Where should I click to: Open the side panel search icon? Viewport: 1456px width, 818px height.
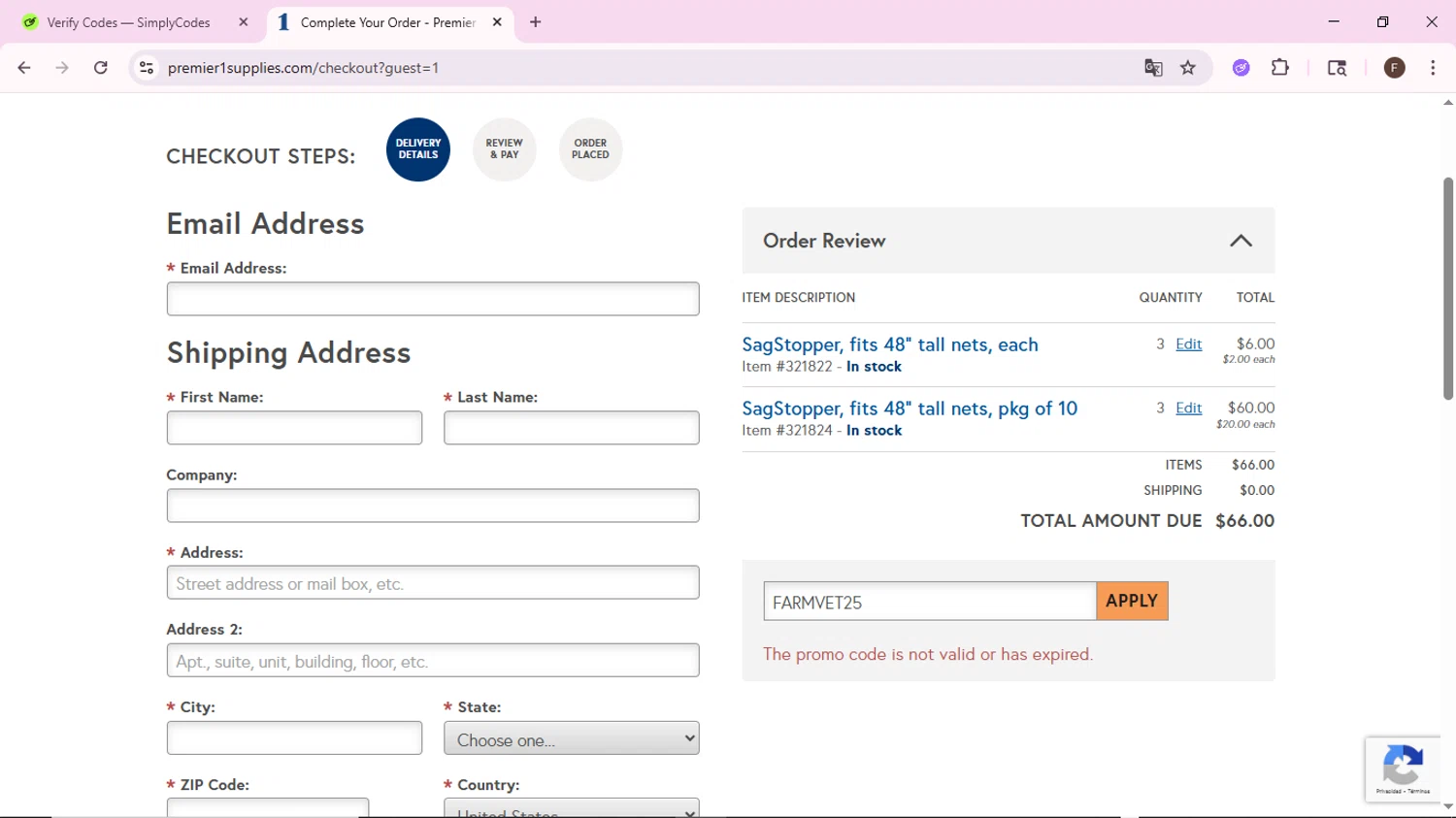pos(1337,68)
